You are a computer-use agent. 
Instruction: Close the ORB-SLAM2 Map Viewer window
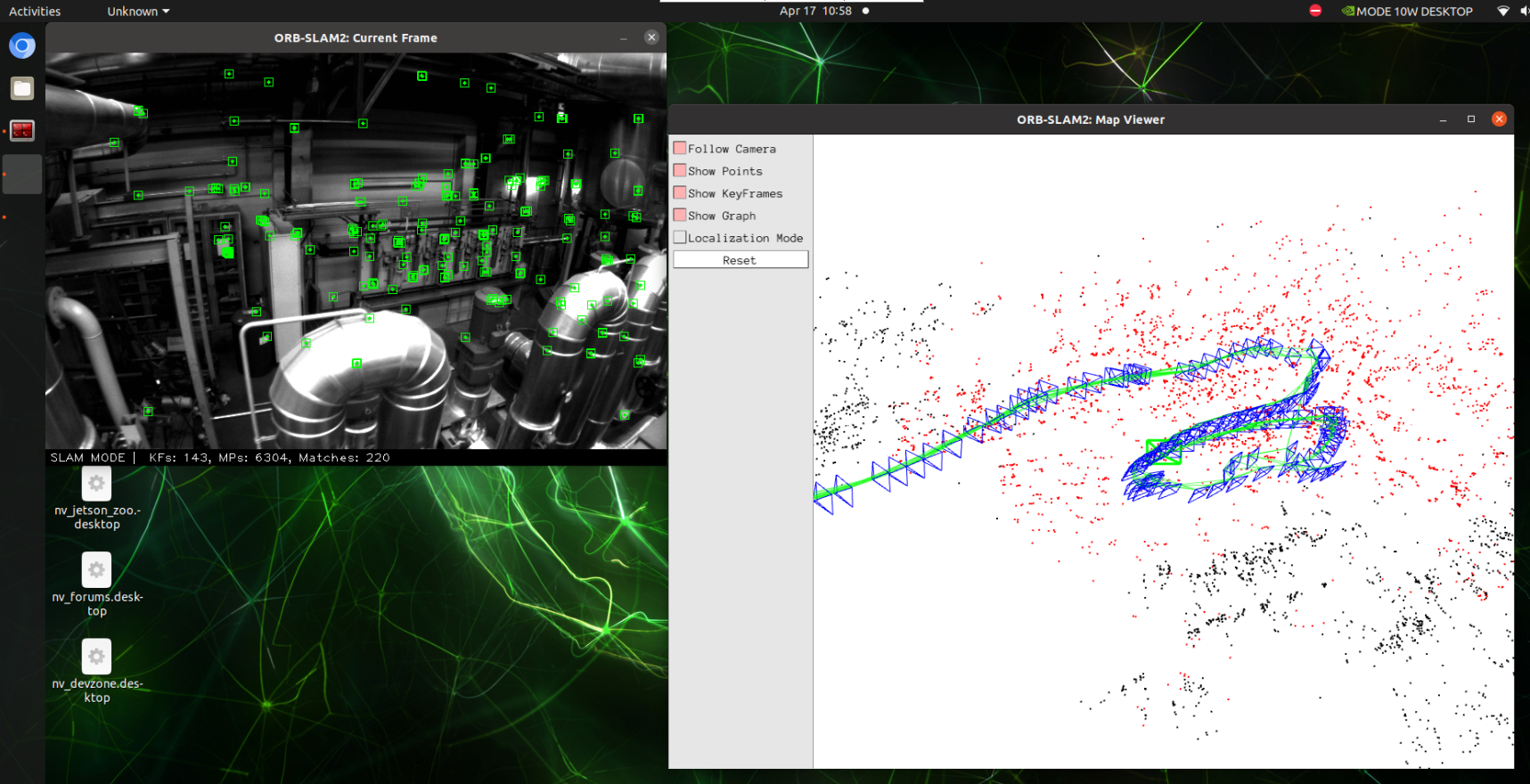point(1499,118)
